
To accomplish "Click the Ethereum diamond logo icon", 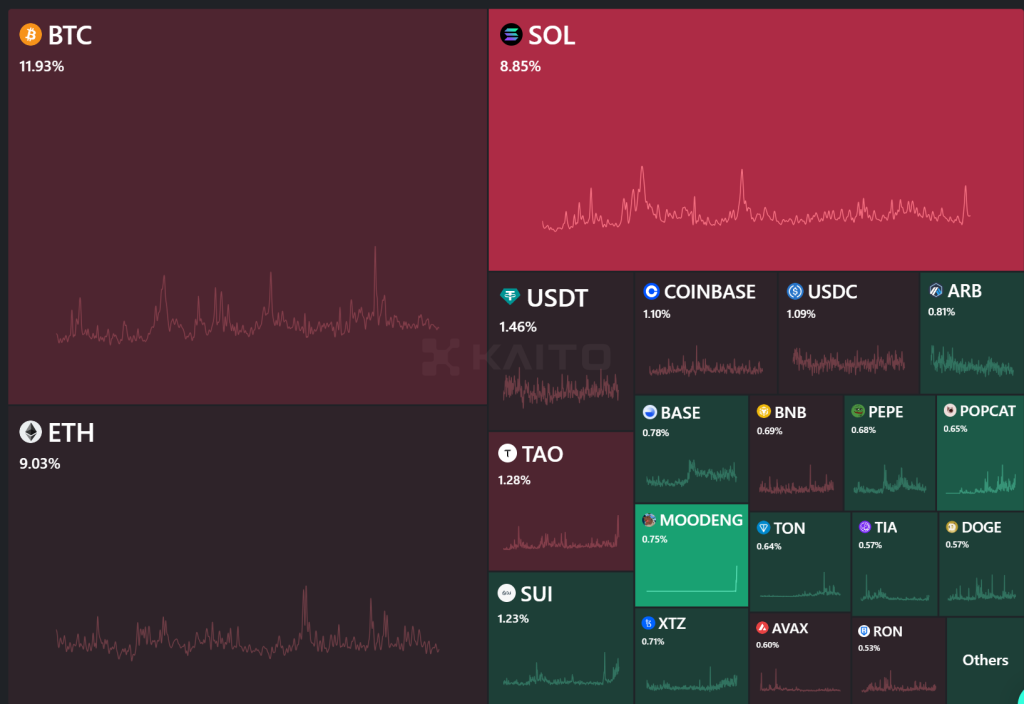I will (31, 432).
